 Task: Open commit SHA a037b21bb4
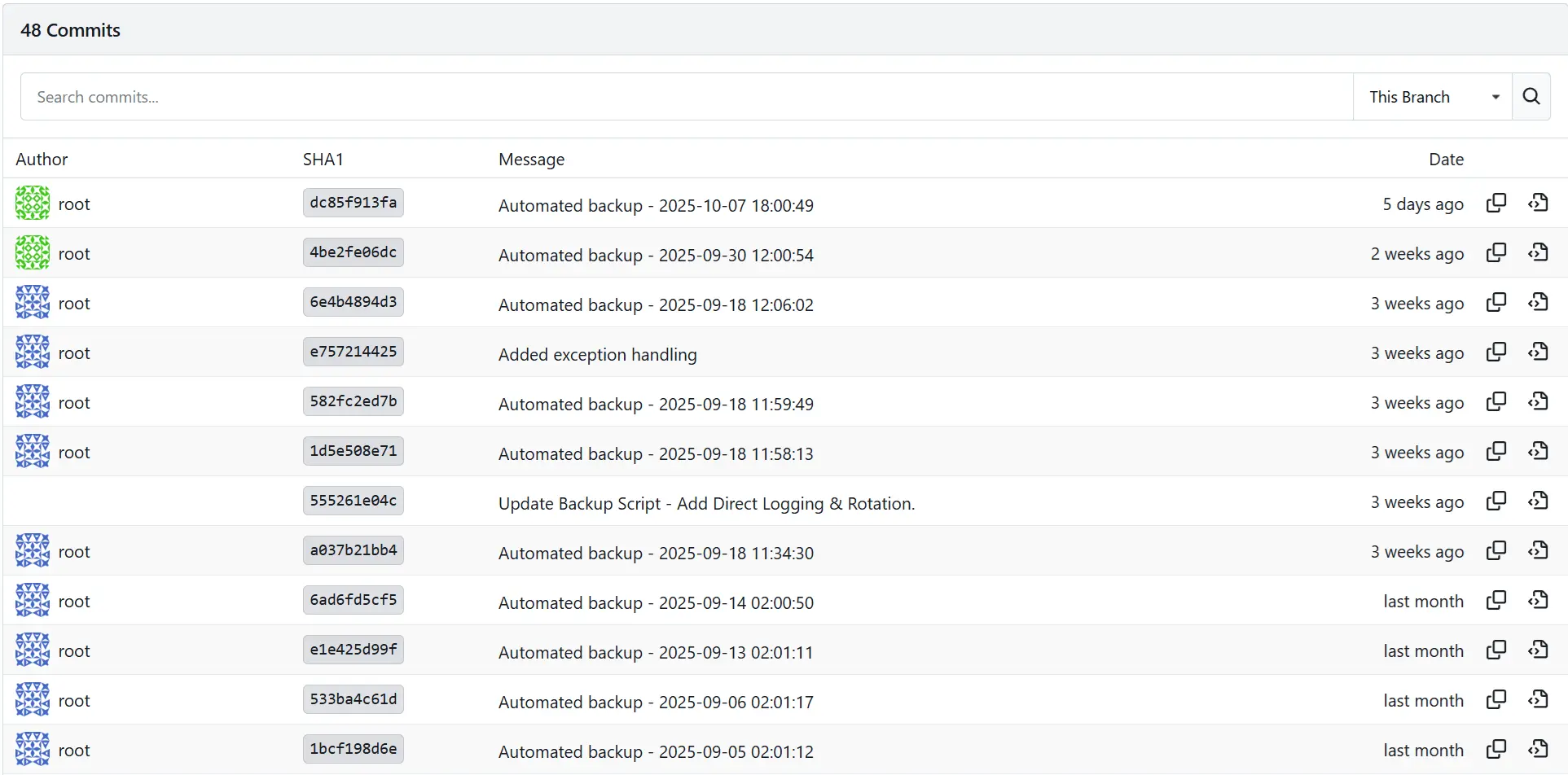[353, 550]
